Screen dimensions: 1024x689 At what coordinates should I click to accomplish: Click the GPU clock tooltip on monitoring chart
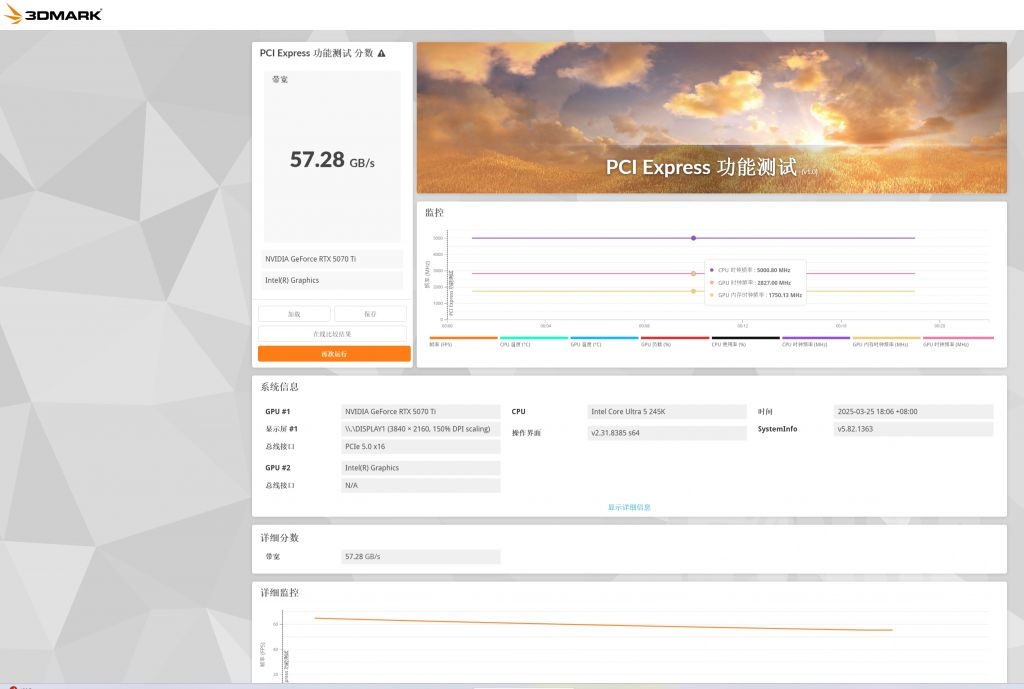pos(756,283)
